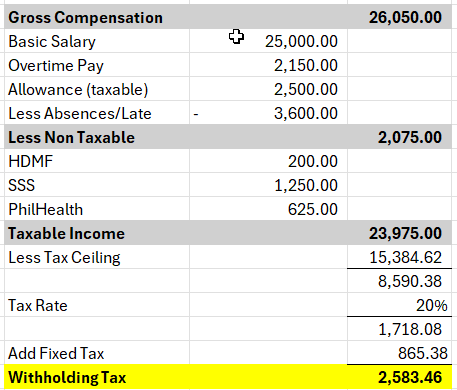Select the SSS contribution 1,250.00 cell

(x=268, y=185)
